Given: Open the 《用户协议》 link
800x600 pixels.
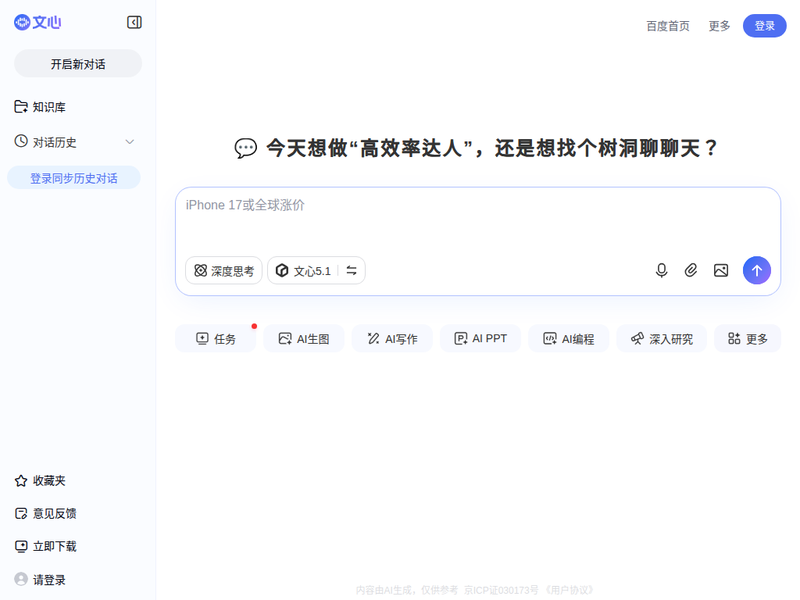Looking at the screenshot, I should (x=569, y=590).
